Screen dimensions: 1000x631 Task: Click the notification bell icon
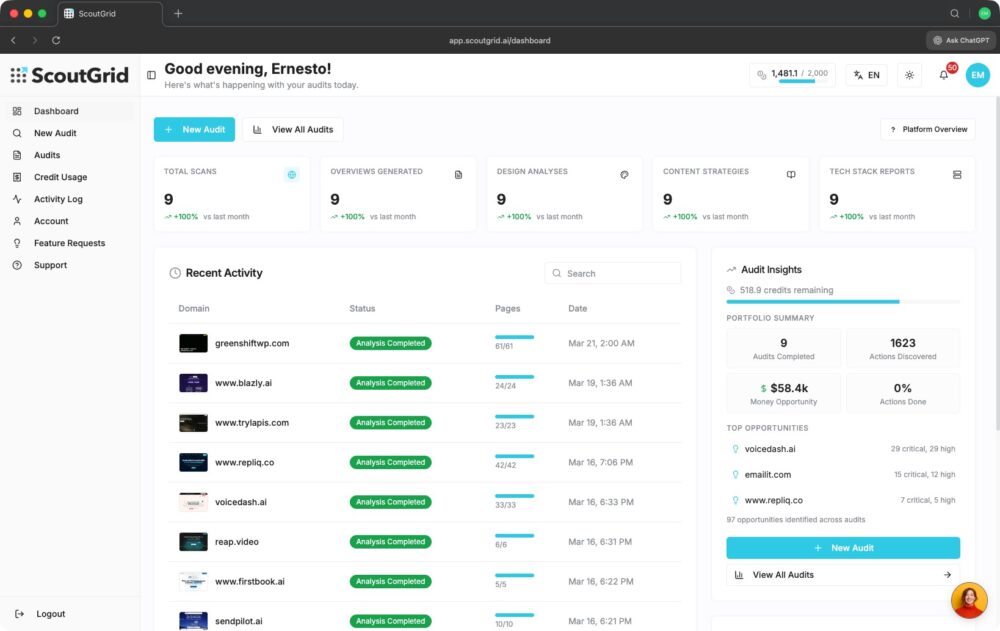click(x=943, y=75)
